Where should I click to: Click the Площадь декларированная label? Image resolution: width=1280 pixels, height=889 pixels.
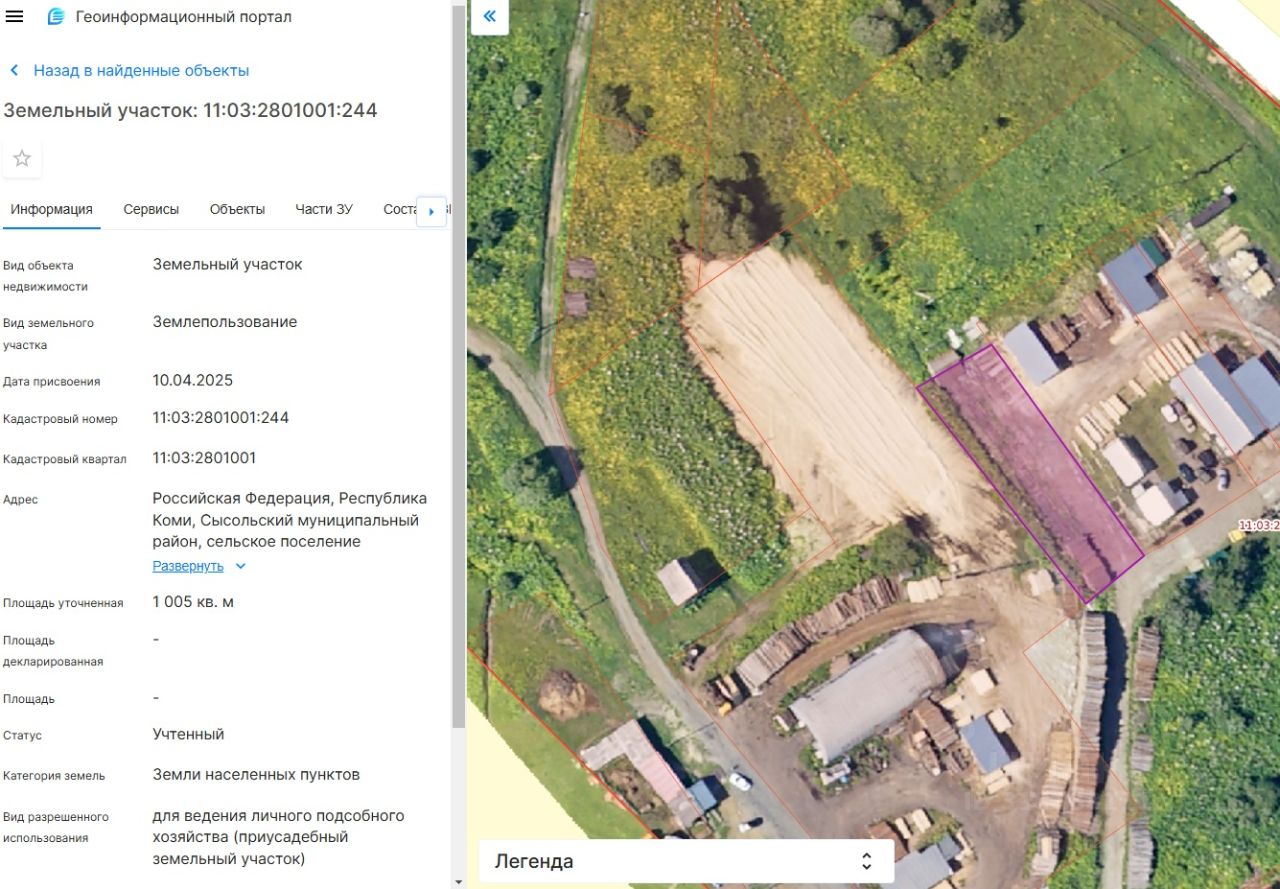tap(53, 651)
